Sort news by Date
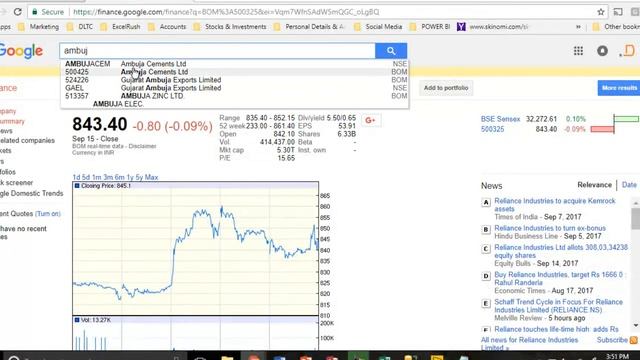 click(x=629, y=185)
